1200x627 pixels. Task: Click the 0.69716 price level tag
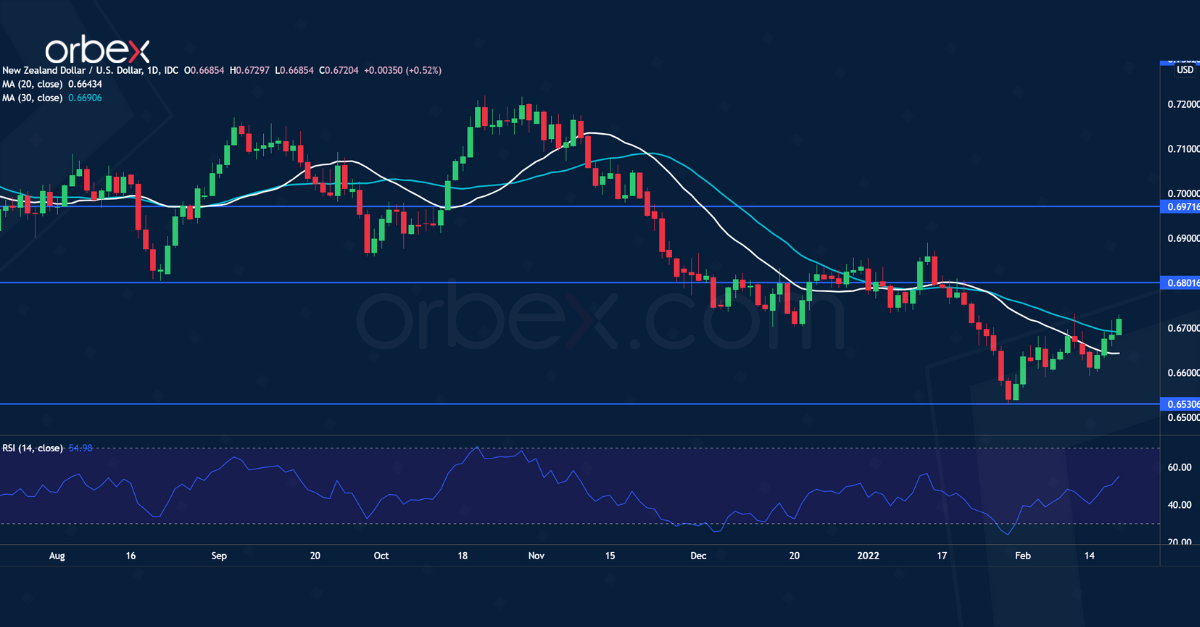point(1180,206)
